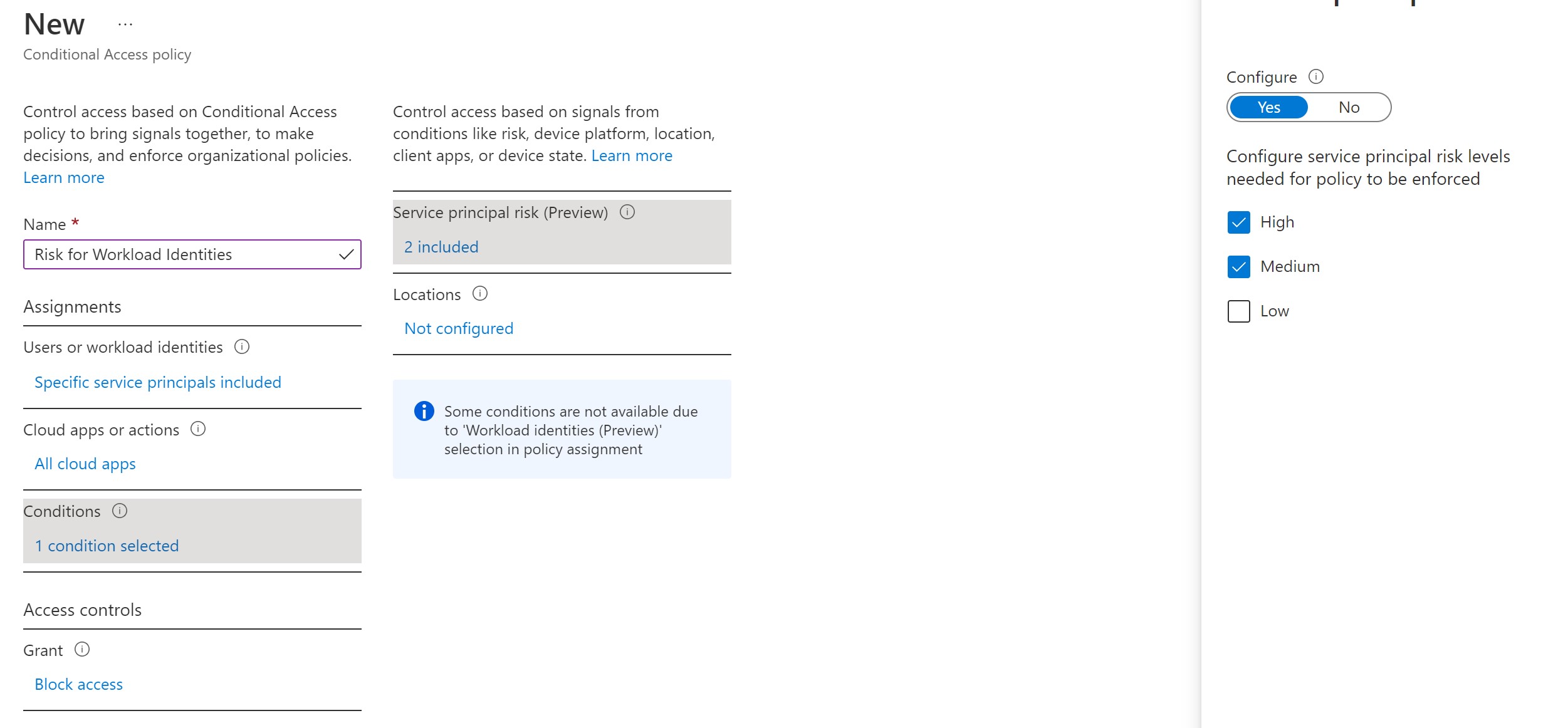Open the Access controls section
Screen dimensions: 1568x728
82,608
